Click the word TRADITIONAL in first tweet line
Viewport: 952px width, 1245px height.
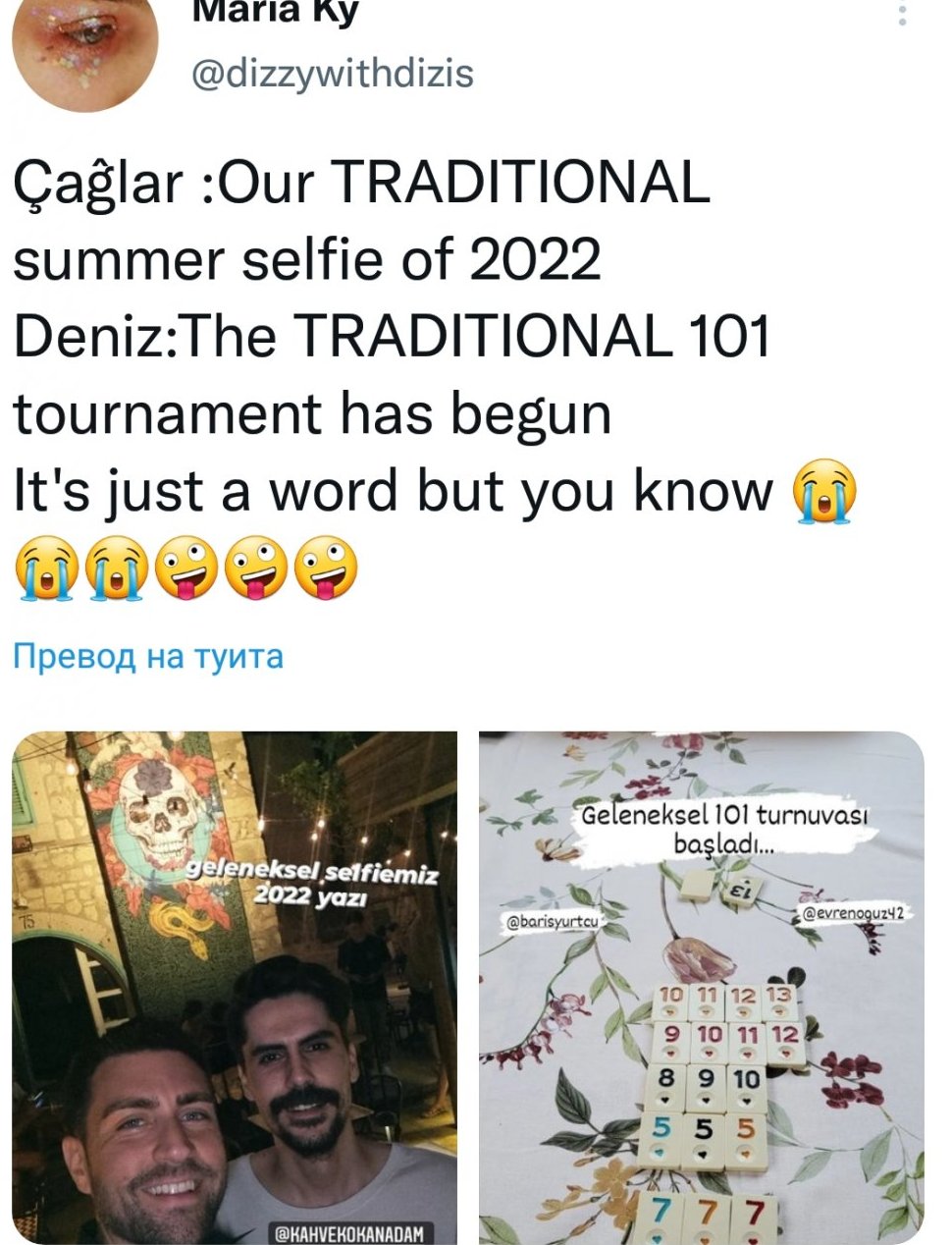coord(521,183)
